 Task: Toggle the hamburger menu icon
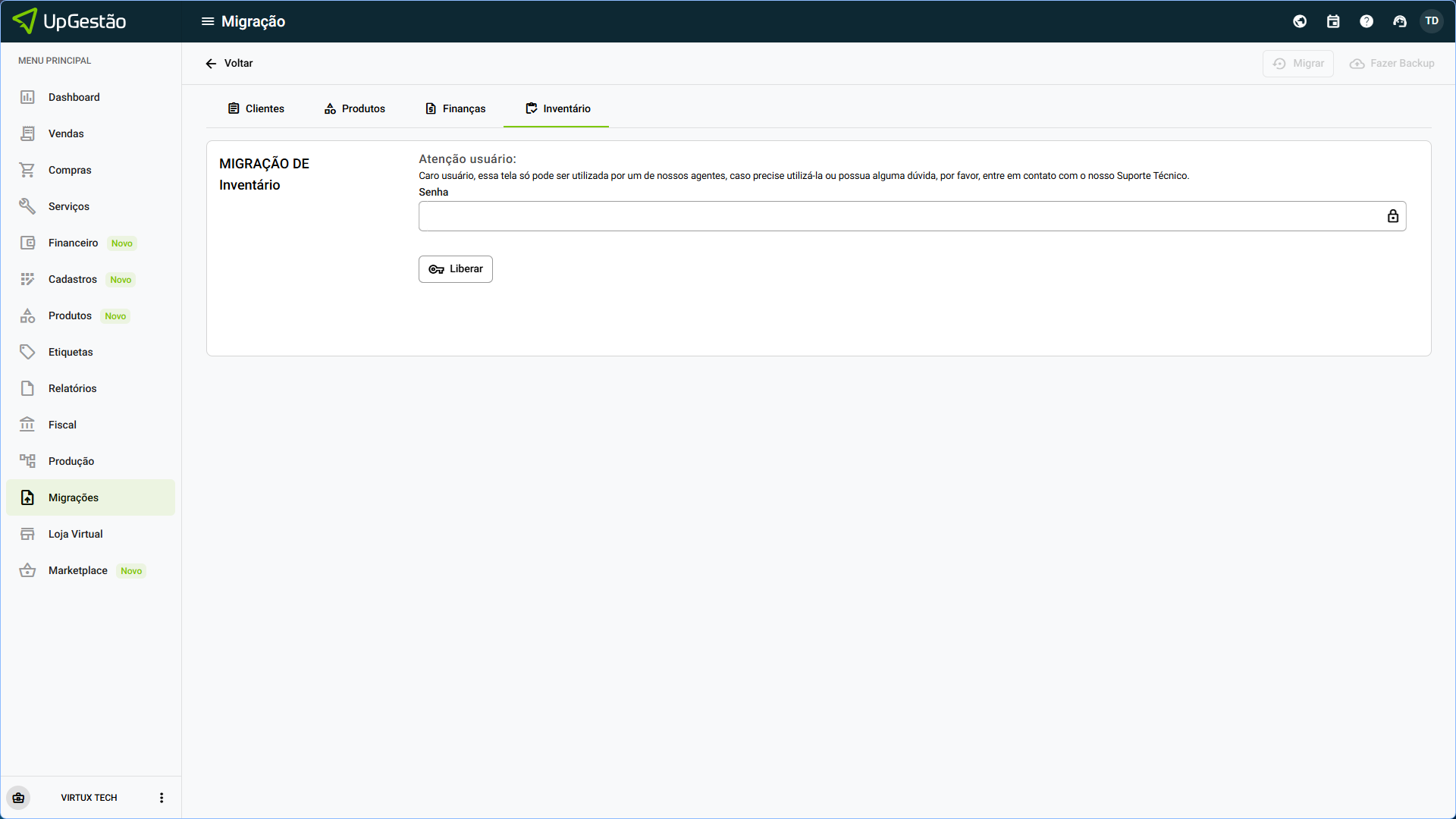tap(207, 21)
